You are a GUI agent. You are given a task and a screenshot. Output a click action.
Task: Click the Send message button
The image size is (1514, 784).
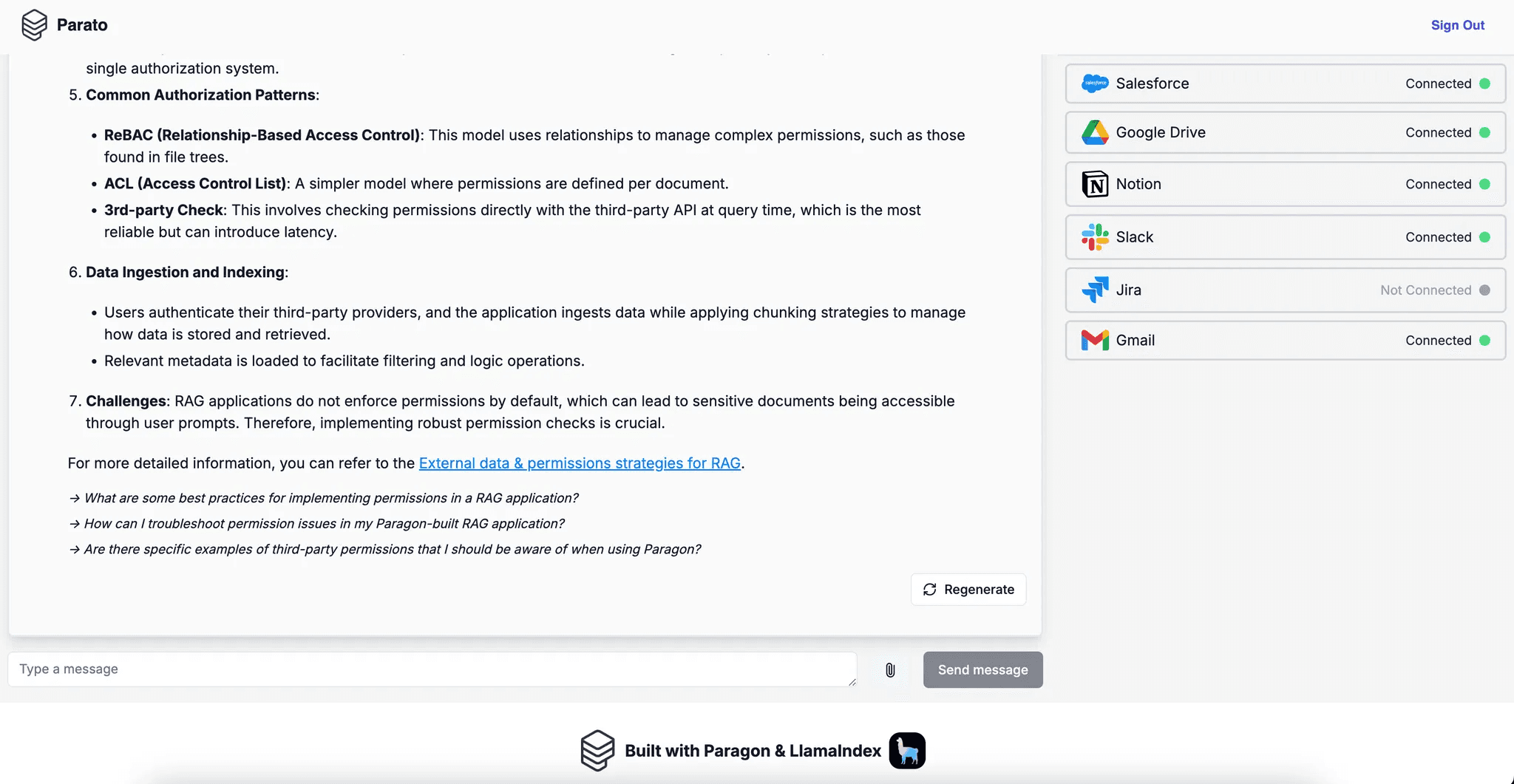[982, 669]
